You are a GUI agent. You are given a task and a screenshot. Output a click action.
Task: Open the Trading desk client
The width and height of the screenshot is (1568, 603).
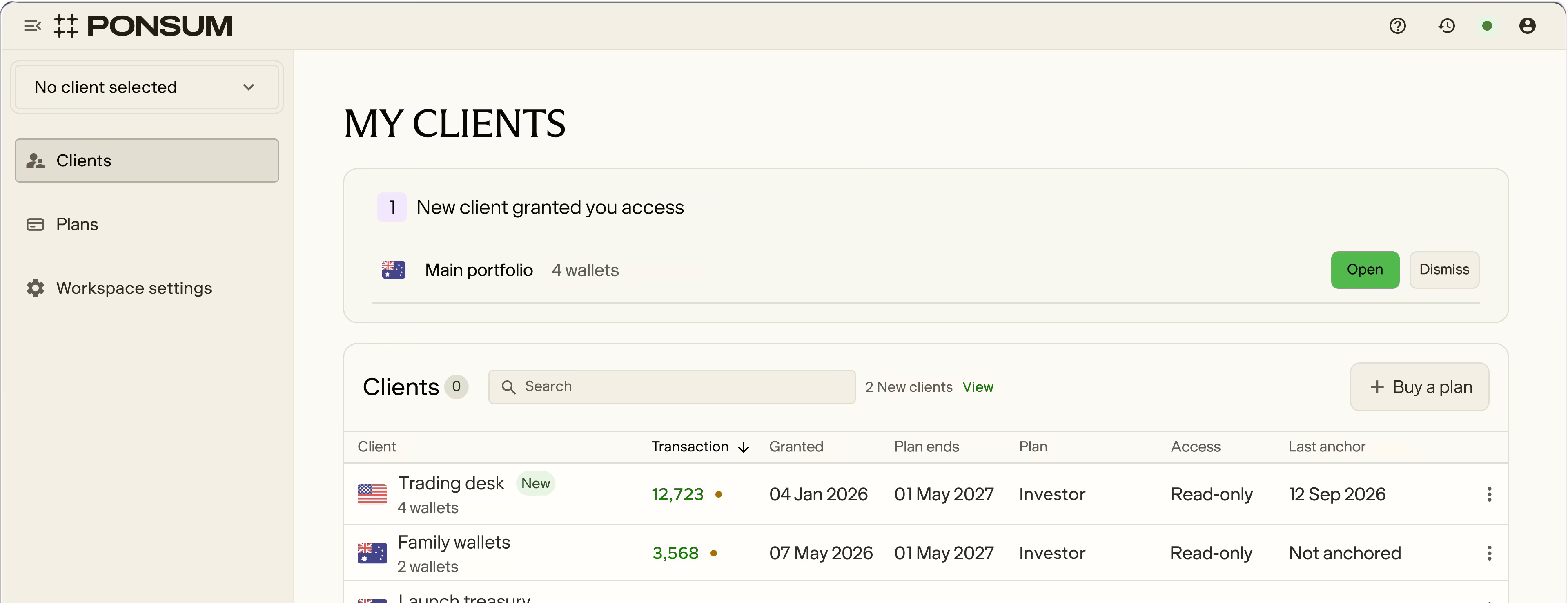(451, 484)
